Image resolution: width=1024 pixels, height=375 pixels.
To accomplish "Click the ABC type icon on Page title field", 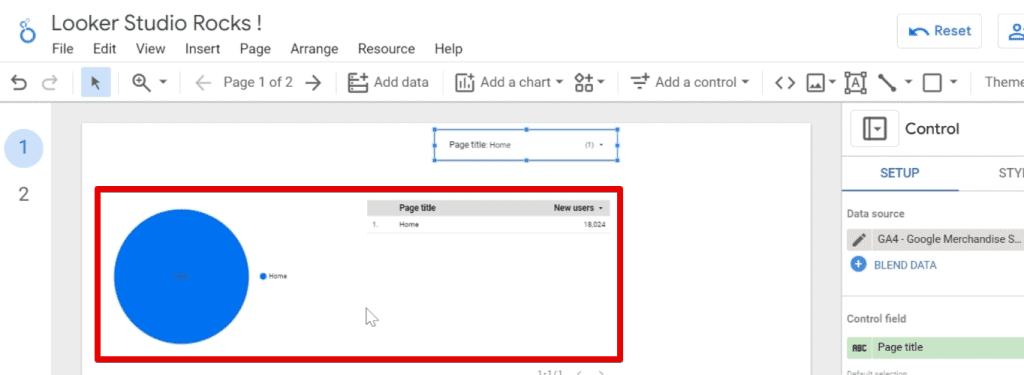I will pyautogui.click(x=860, y=348).
